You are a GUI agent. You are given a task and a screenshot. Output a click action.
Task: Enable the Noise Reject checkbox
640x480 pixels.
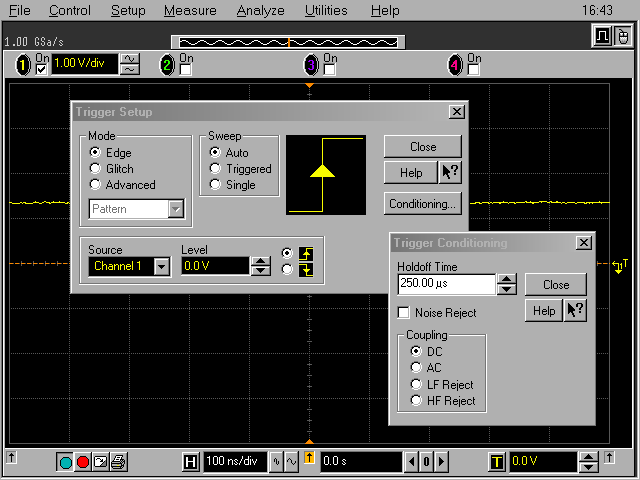point(405,313)
